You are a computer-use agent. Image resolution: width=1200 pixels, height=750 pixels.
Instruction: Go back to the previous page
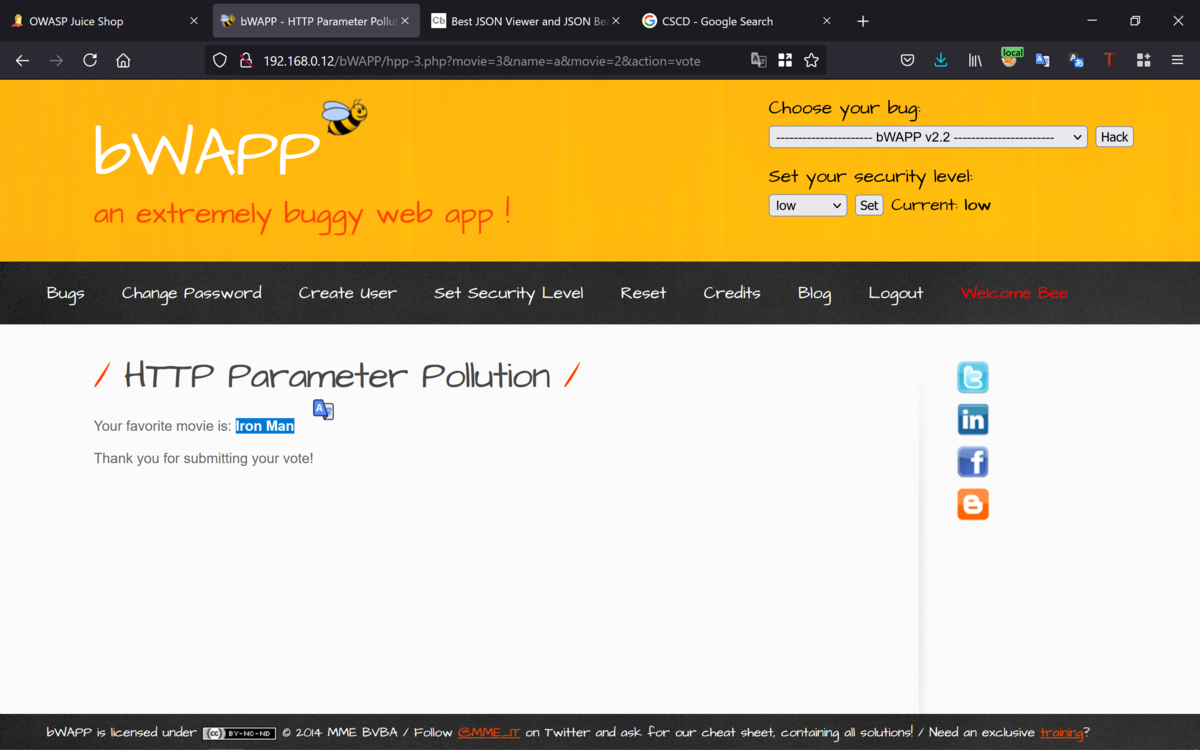click(x=22, y=60)
